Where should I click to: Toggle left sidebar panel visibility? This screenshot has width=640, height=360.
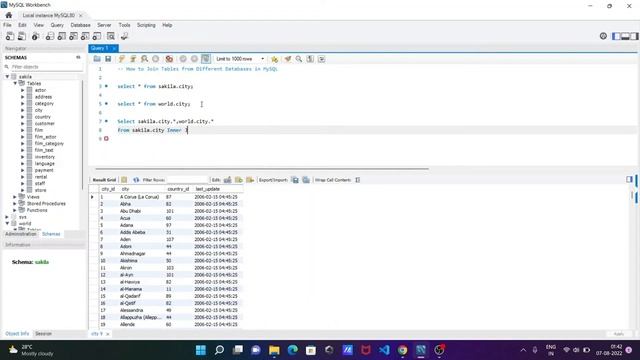pos(616,36)
